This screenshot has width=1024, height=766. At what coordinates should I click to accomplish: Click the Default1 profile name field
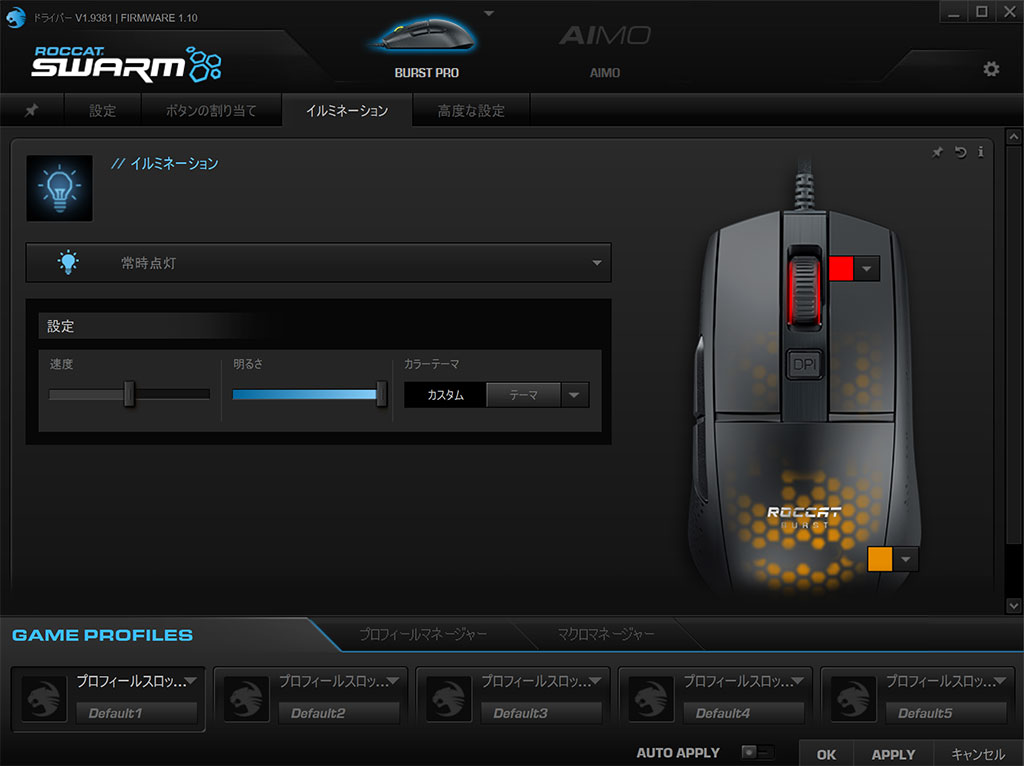point(136,713)
